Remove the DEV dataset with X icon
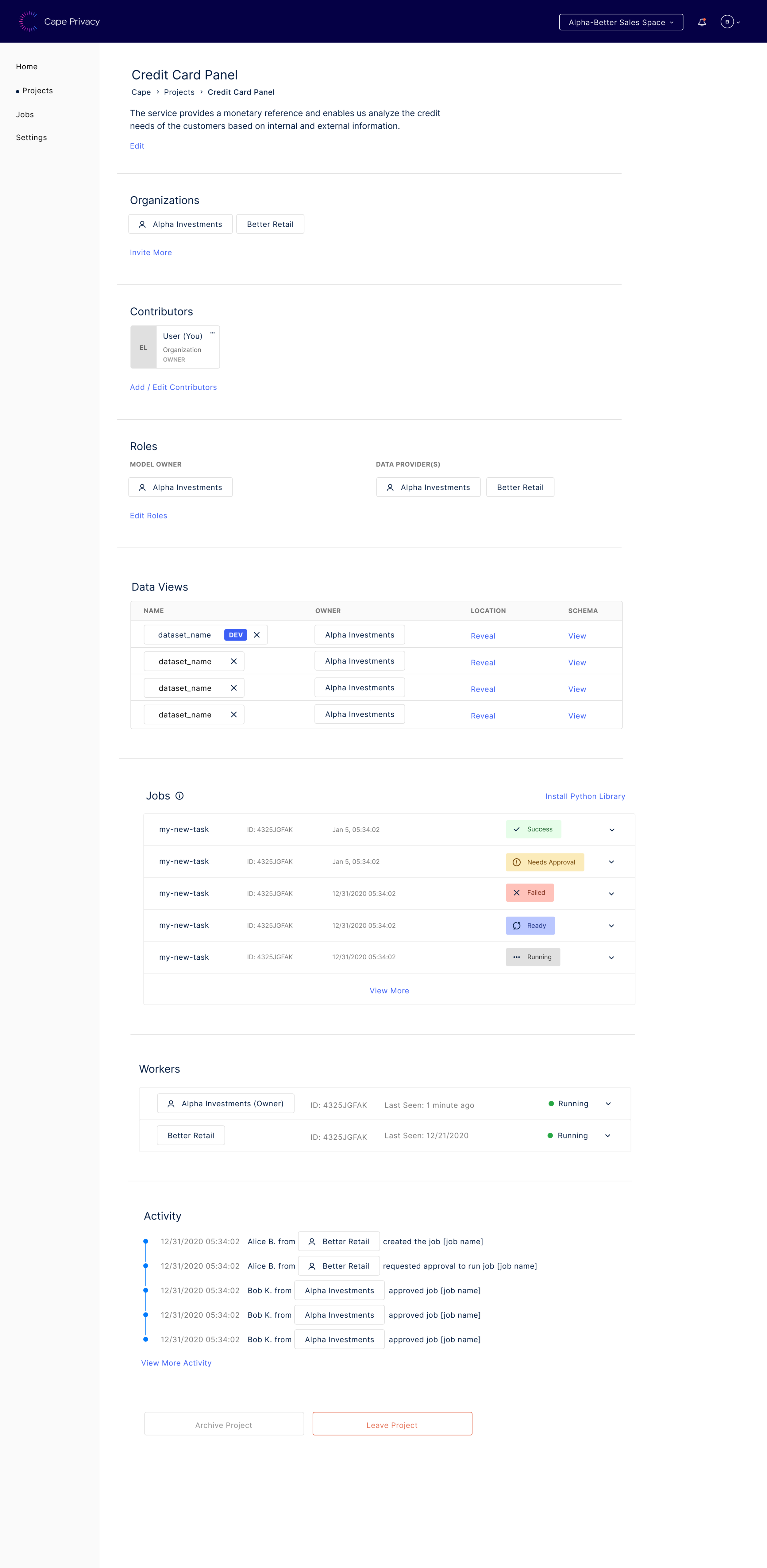Image resolution: width=767 pixels, height=1568 pixels. coord(257,635)
